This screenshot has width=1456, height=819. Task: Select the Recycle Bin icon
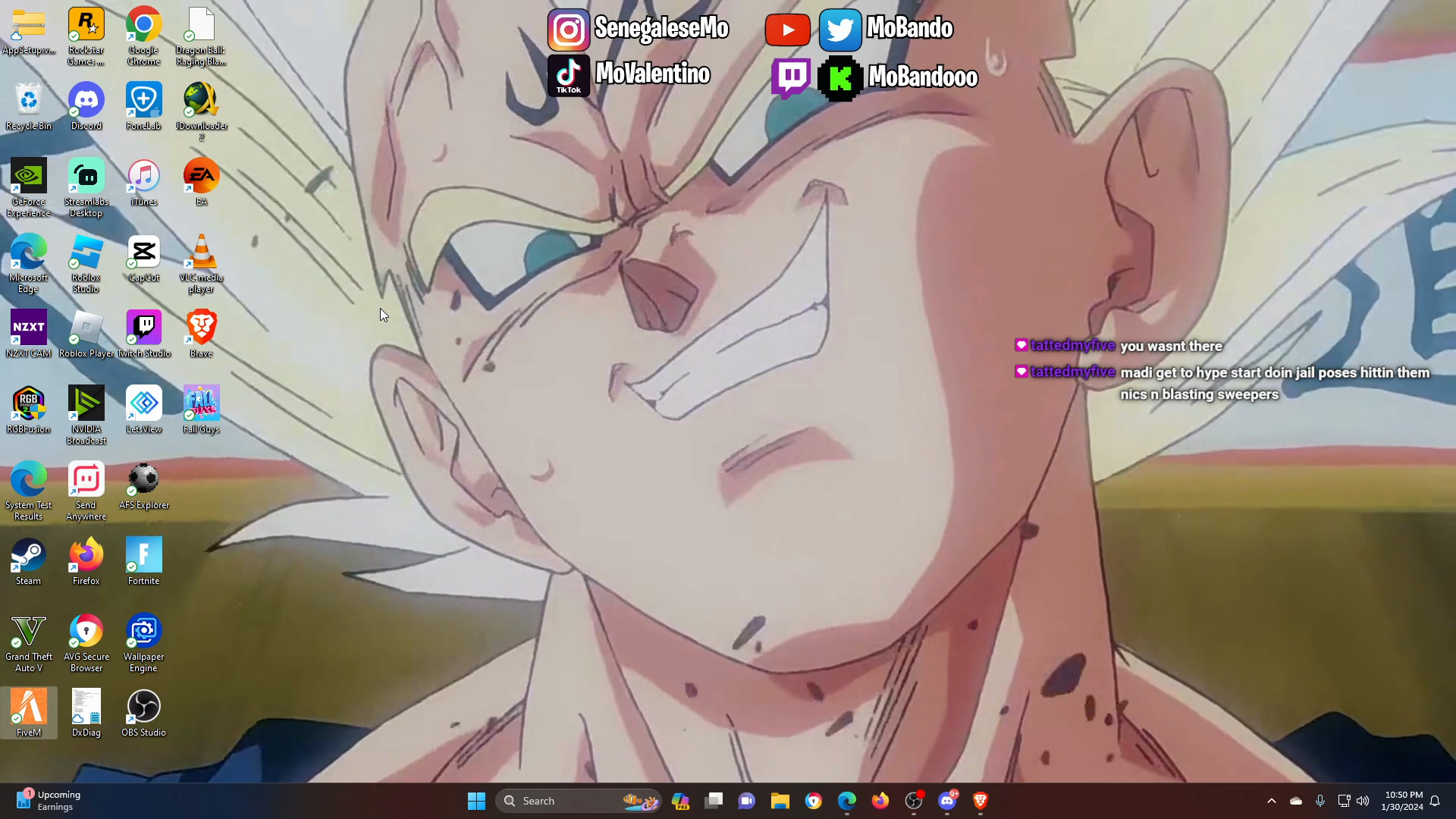(28, 106)
